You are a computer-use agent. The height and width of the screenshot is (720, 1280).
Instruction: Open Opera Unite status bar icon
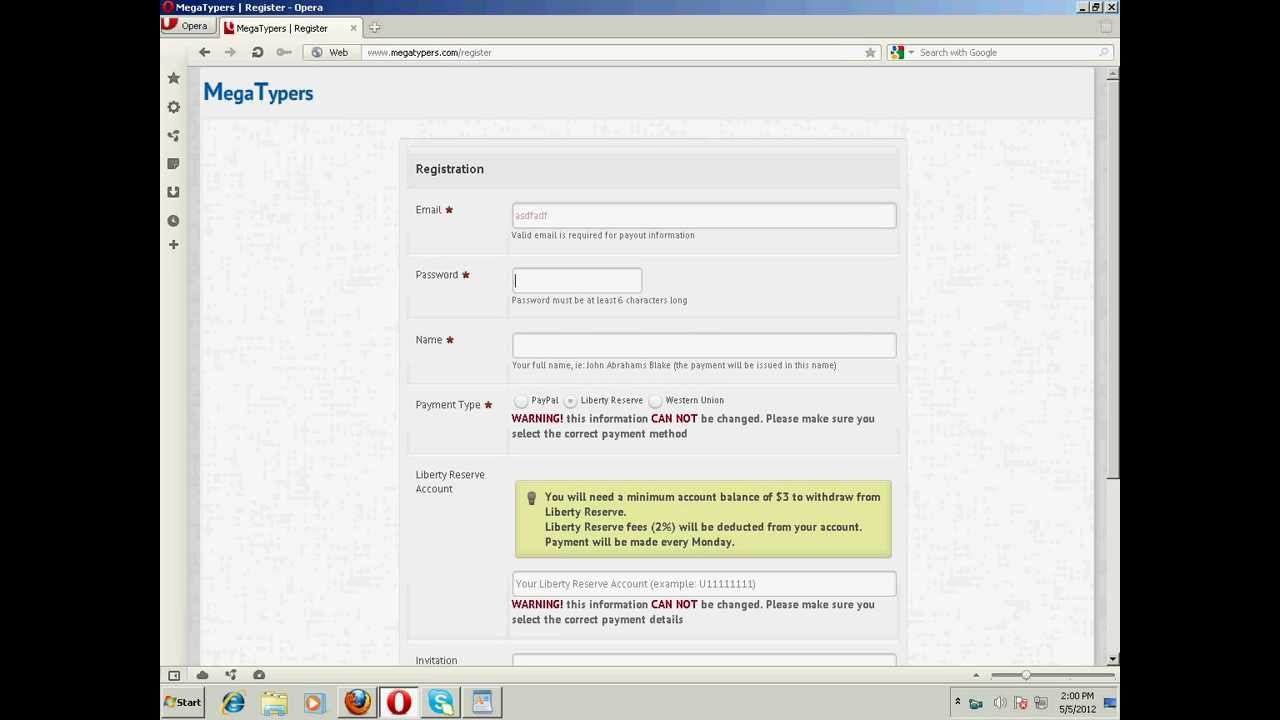click(231, 675)
